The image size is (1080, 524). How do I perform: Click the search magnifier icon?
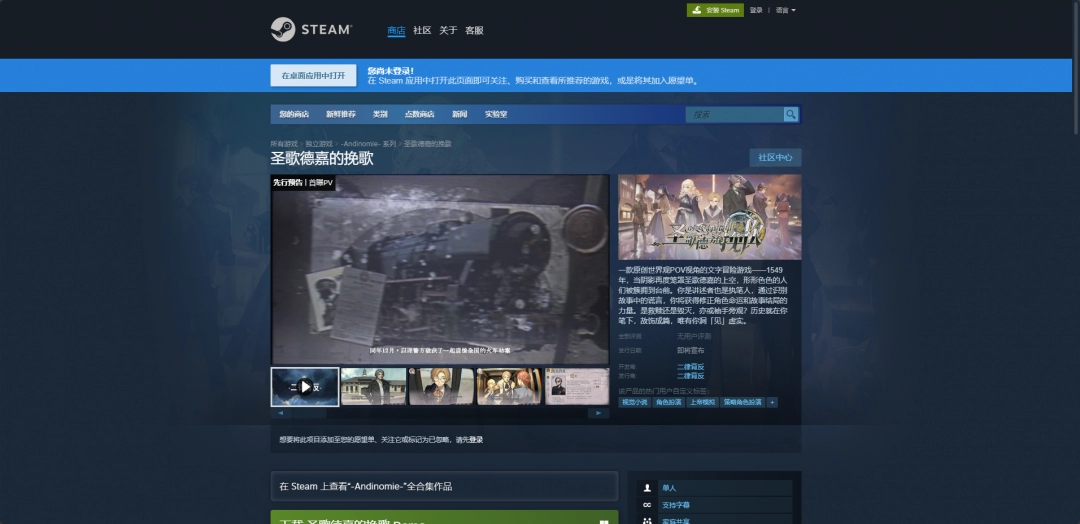790,114
